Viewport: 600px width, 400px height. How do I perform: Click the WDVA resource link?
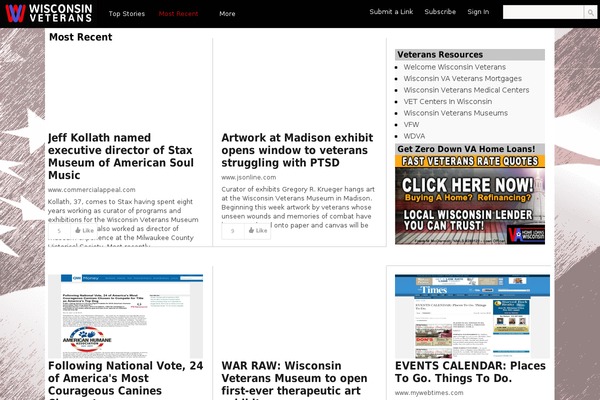click(414, 136)
